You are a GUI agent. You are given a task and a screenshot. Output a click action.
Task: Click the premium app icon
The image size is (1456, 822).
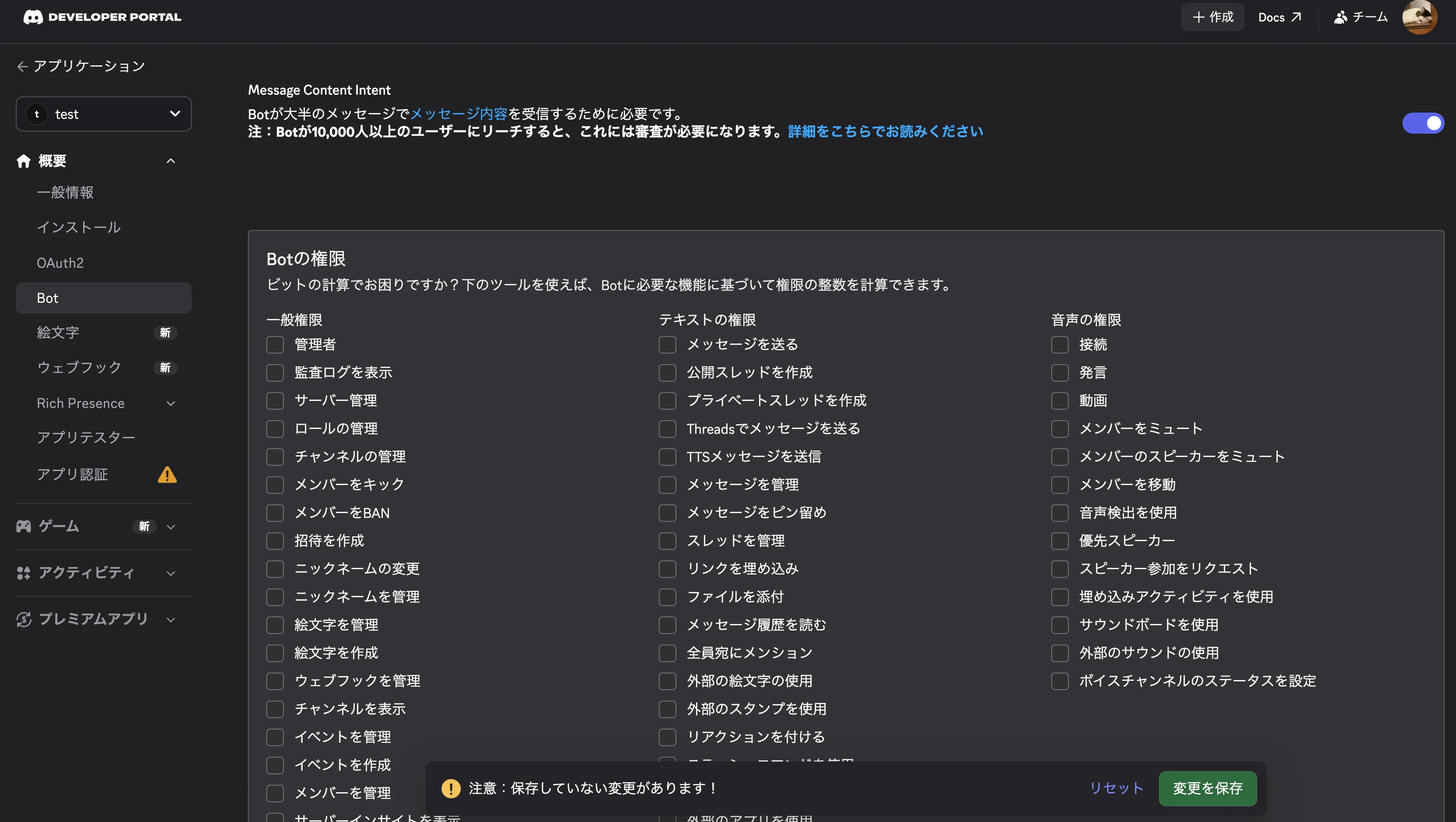(24, 619)
